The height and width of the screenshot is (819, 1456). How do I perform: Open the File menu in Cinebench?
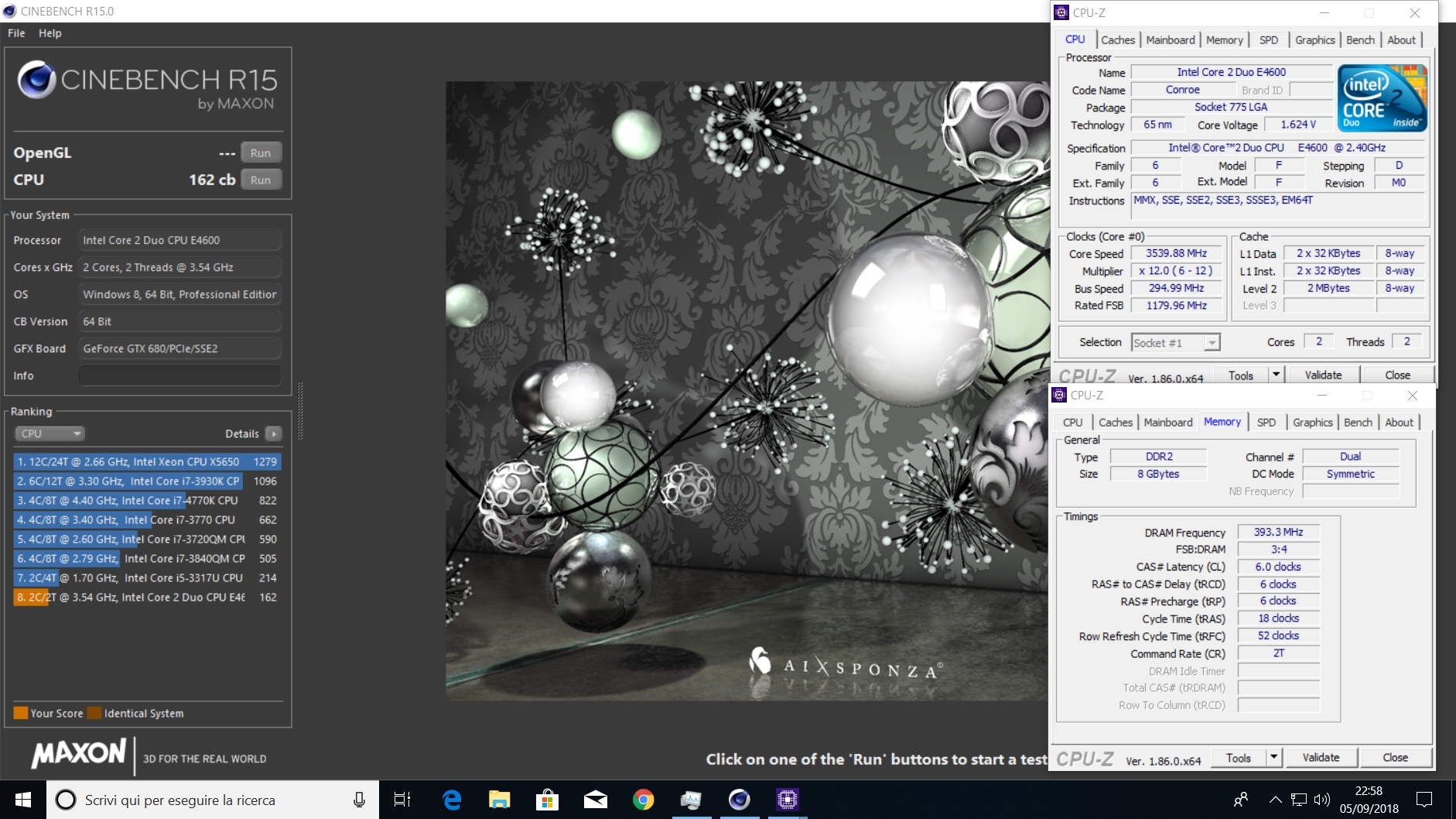click(x=16, y=33)
